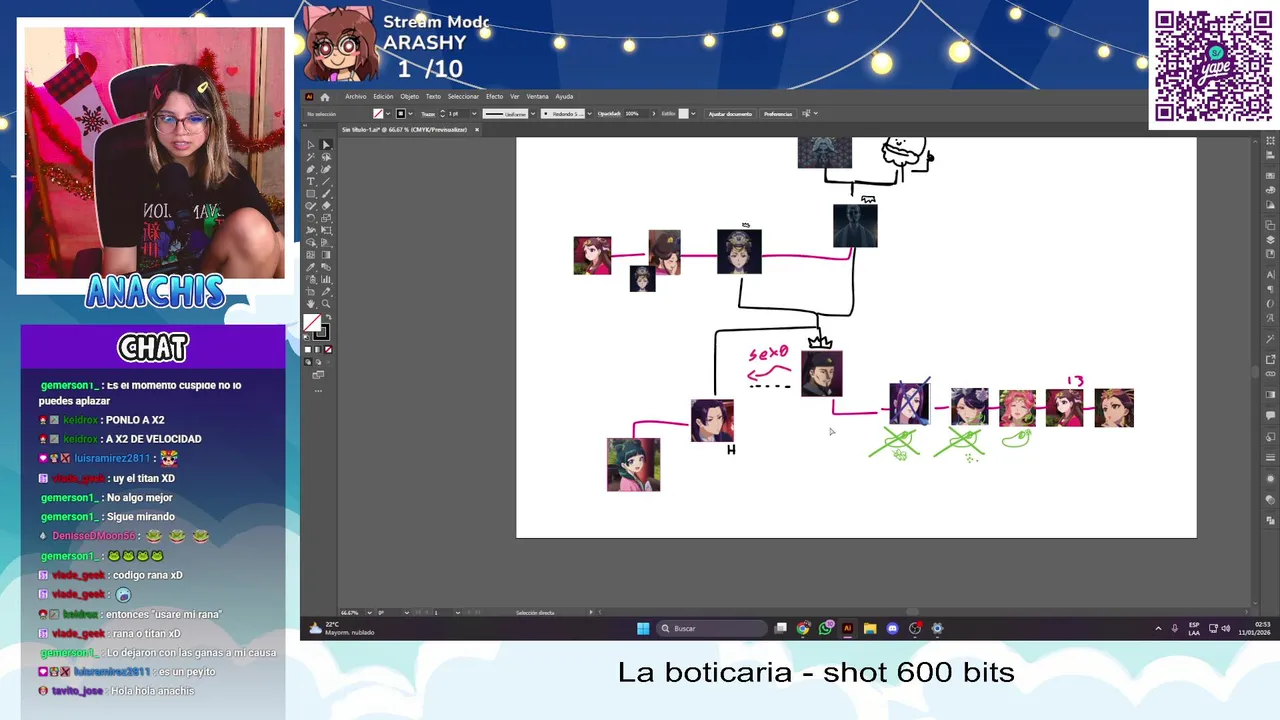This screenshot has height=720, width=1280.
Task: Select the Column Graph tool
Action: click(326, 279)
